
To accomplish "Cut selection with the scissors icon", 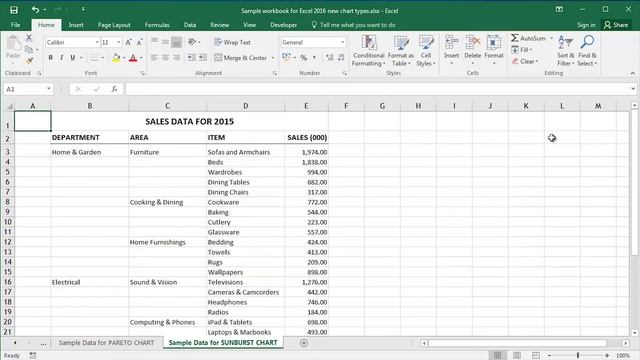I will point(29,38).
